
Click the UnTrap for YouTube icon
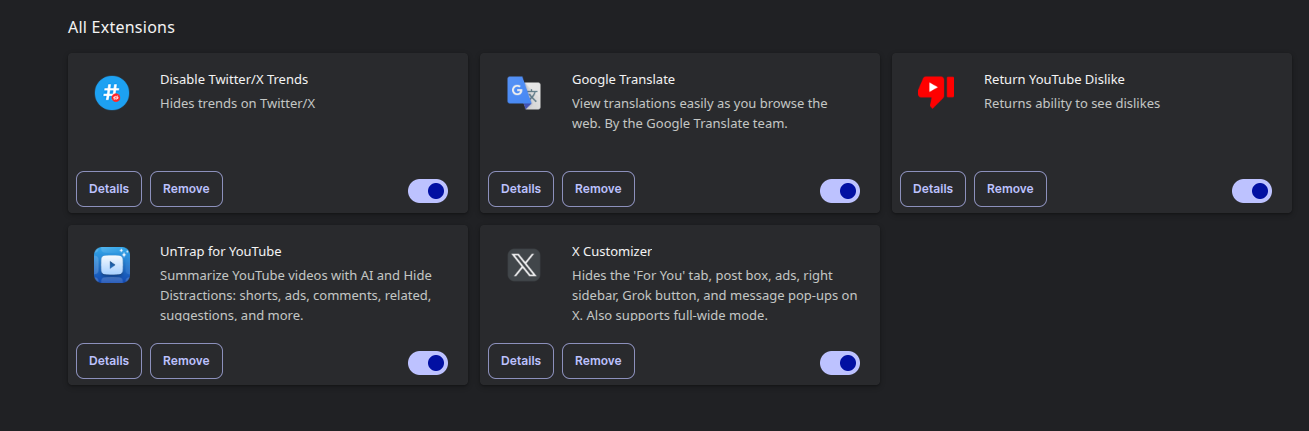(x=112, y=265)
